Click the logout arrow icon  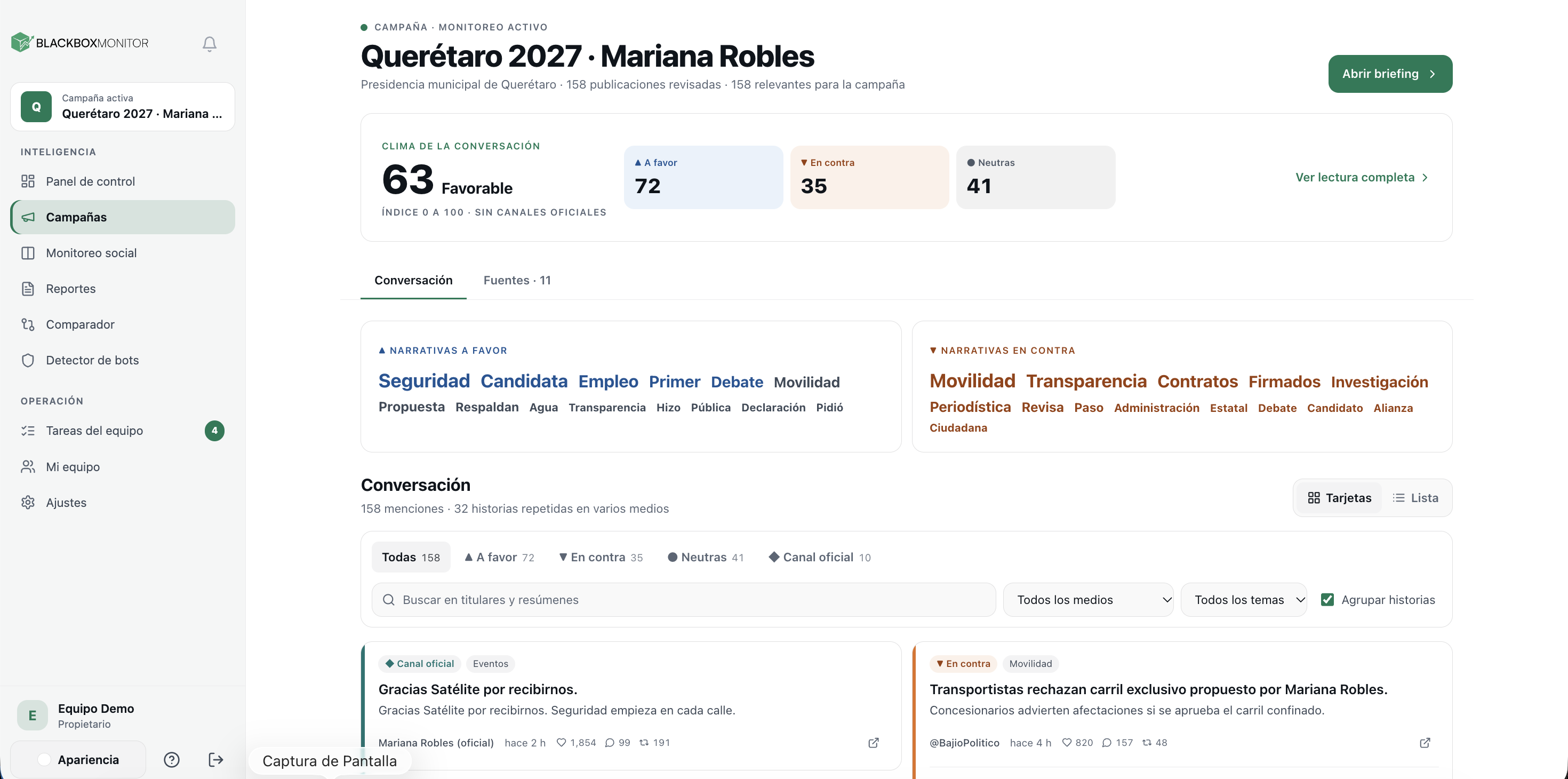tap(215, 759)
